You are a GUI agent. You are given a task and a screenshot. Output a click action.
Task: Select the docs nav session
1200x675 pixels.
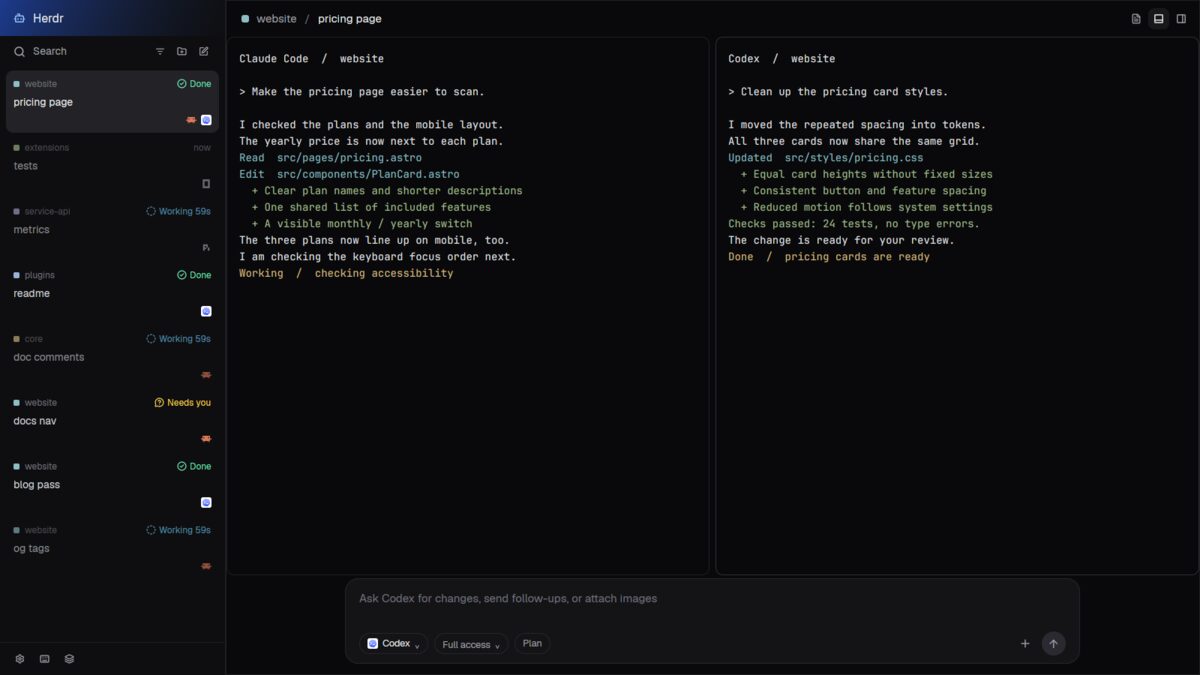(x=112, y=421)
